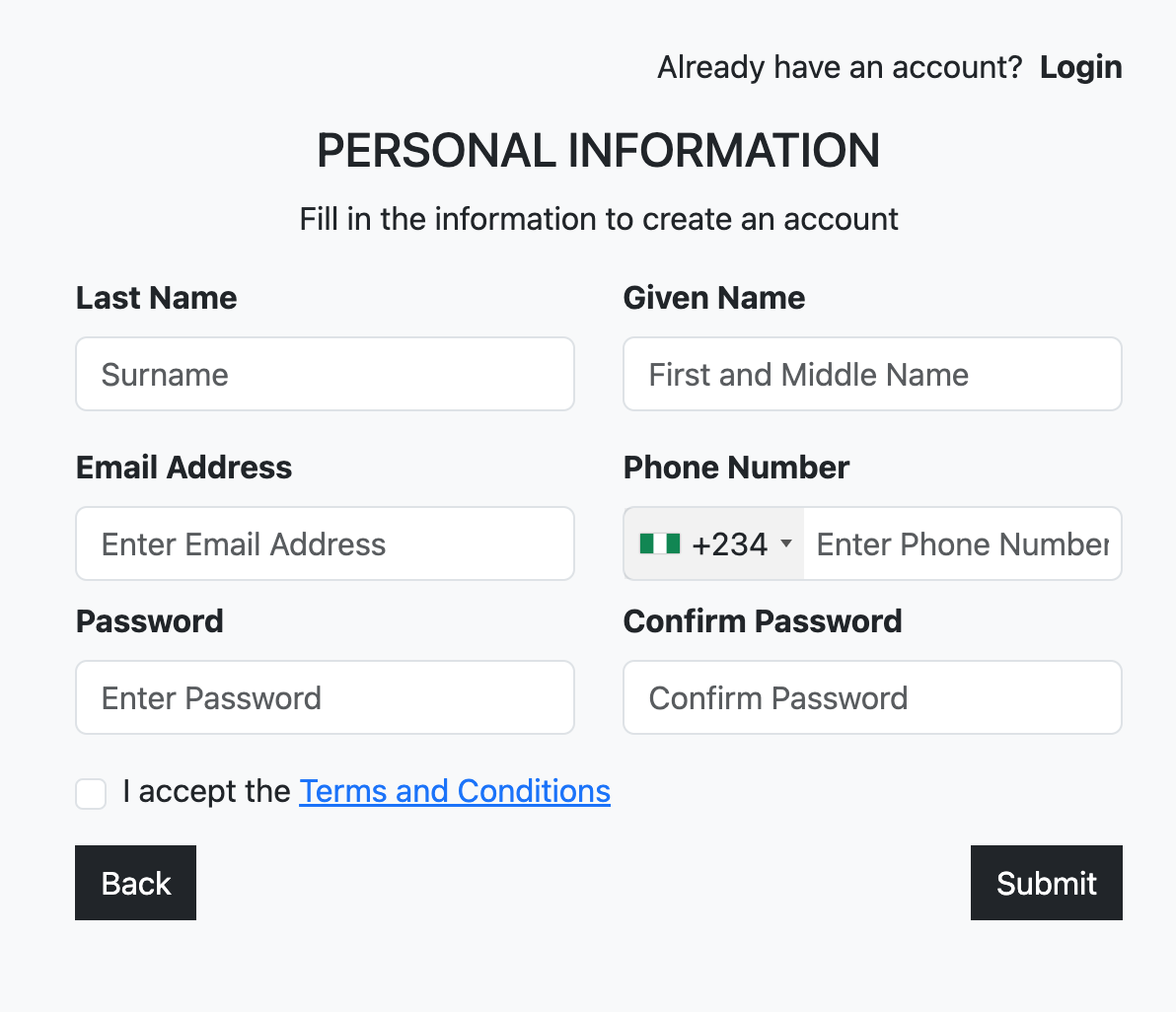1176x1012 pixels.
Task: Select the Enter Email Address field
Action: pos(325,543)
